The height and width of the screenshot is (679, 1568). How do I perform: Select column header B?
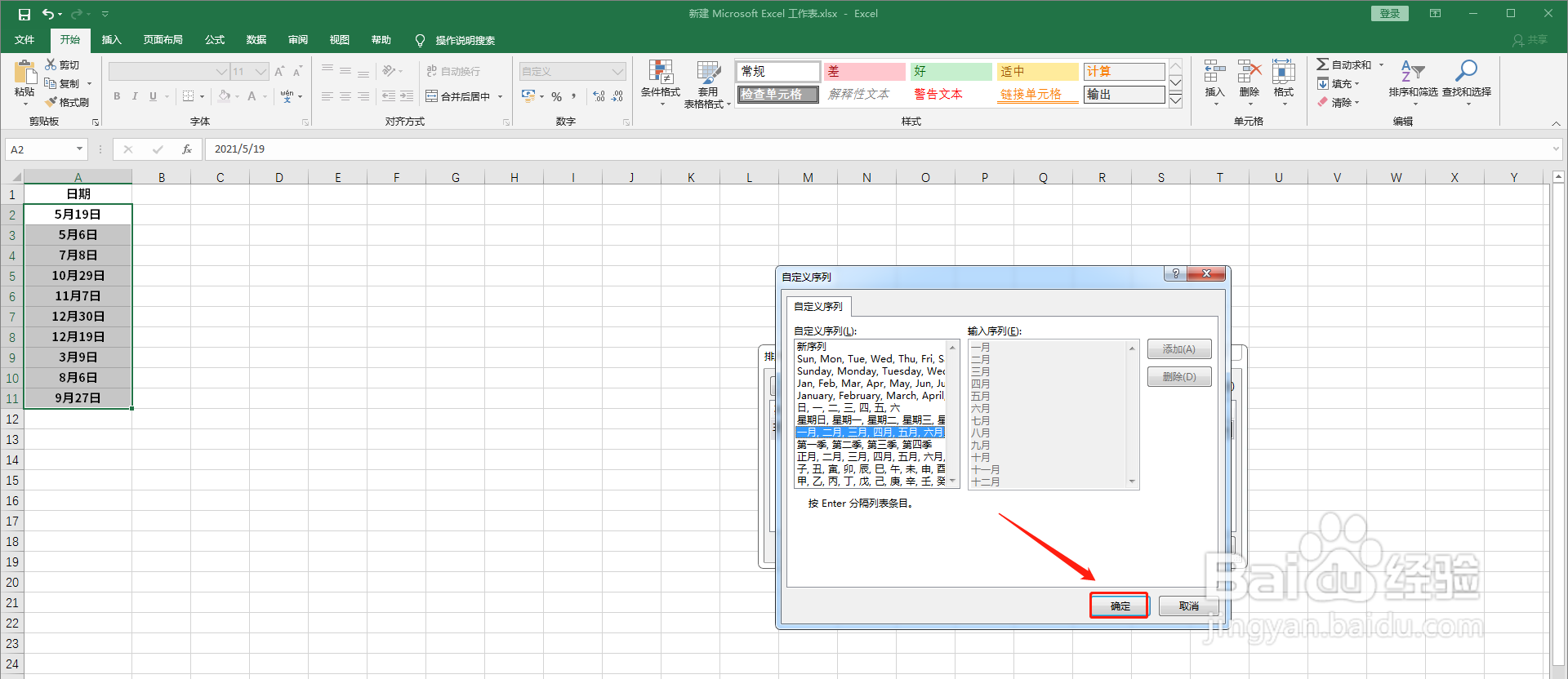tap(162, 177)
